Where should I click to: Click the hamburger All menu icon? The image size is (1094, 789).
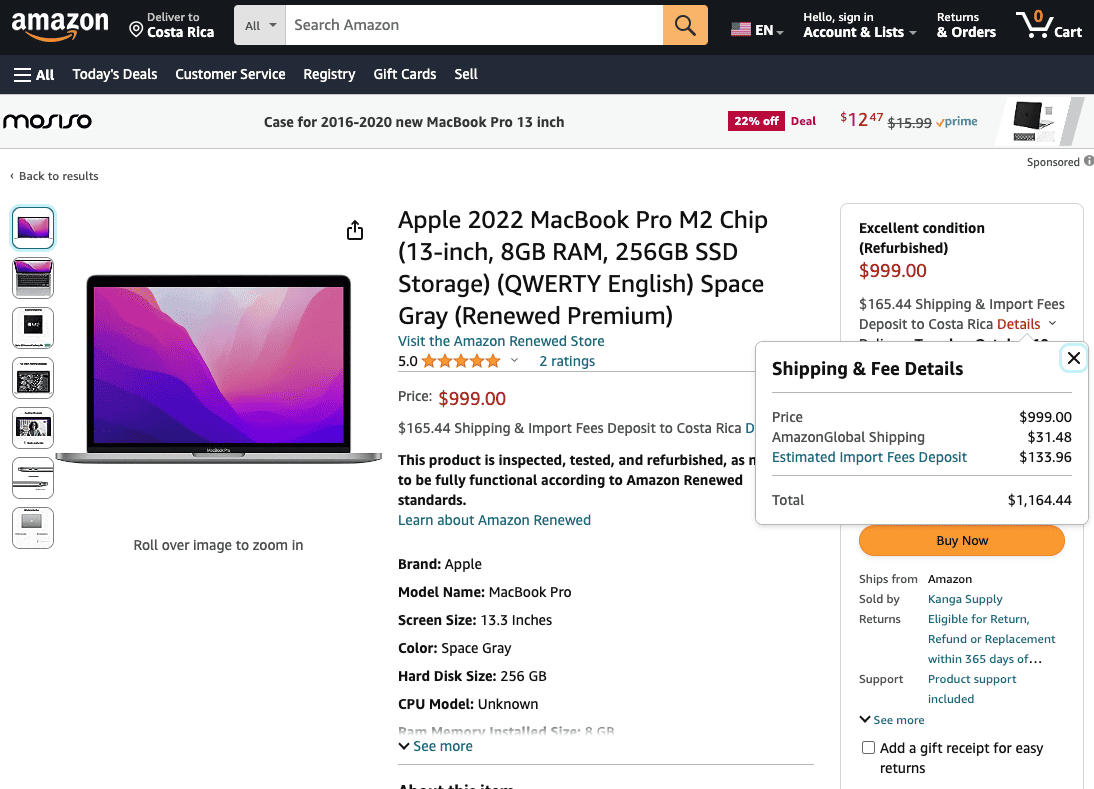click(x=20, y=74)
